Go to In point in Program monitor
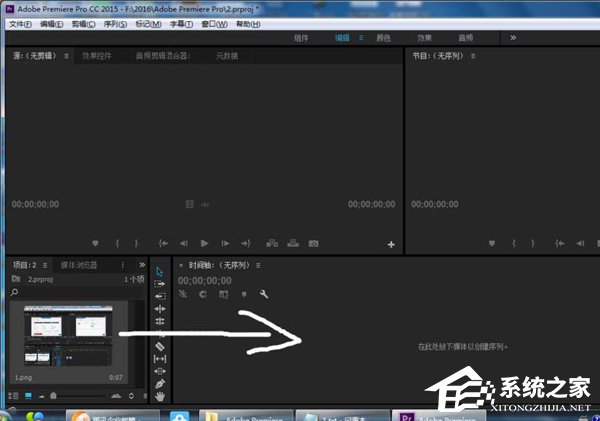 pyautogui.click(x=560, y=243)
